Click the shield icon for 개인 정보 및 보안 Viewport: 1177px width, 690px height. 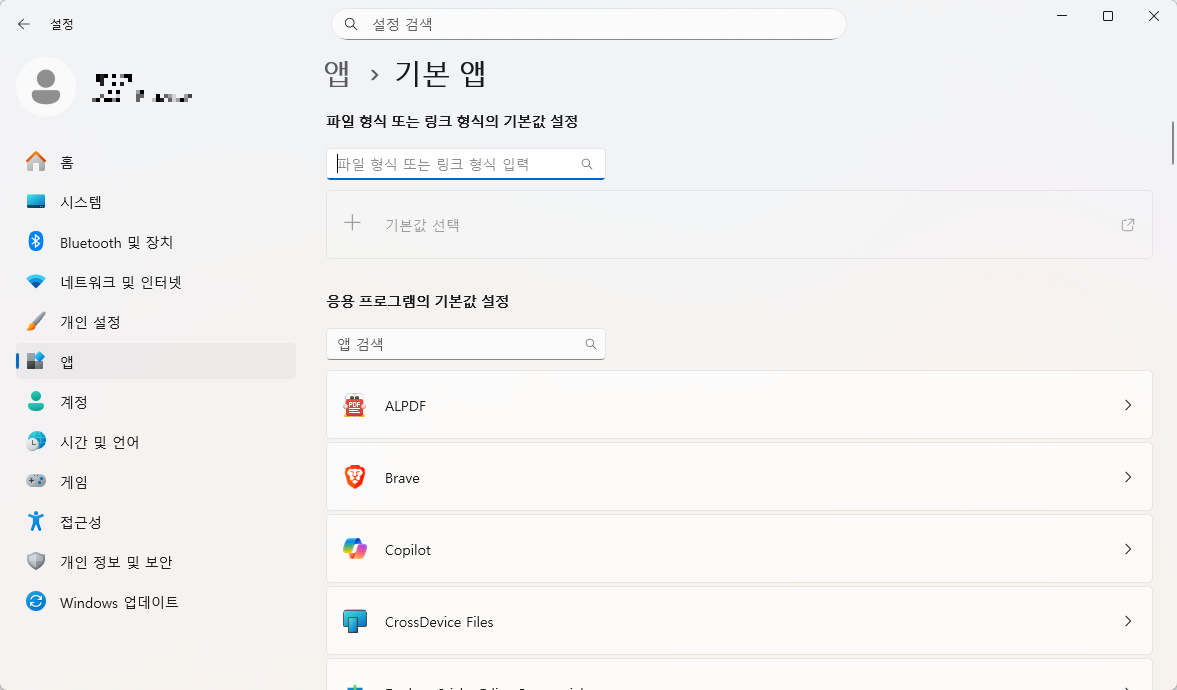point(36,561)
